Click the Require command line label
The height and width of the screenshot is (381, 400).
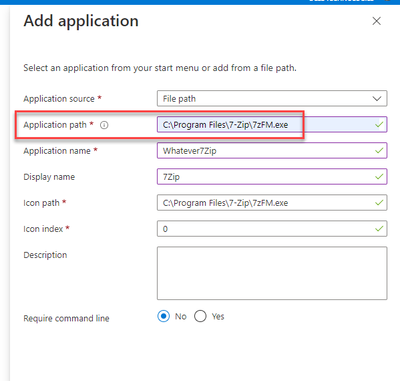tap(66, 318)
